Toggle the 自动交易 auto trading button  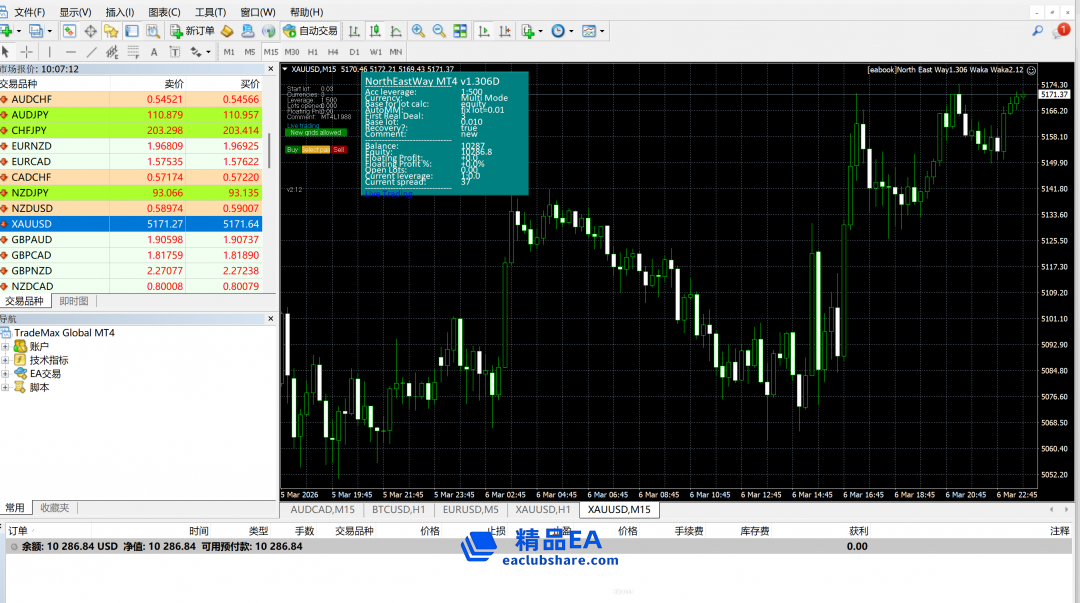(x=312, y=31)
